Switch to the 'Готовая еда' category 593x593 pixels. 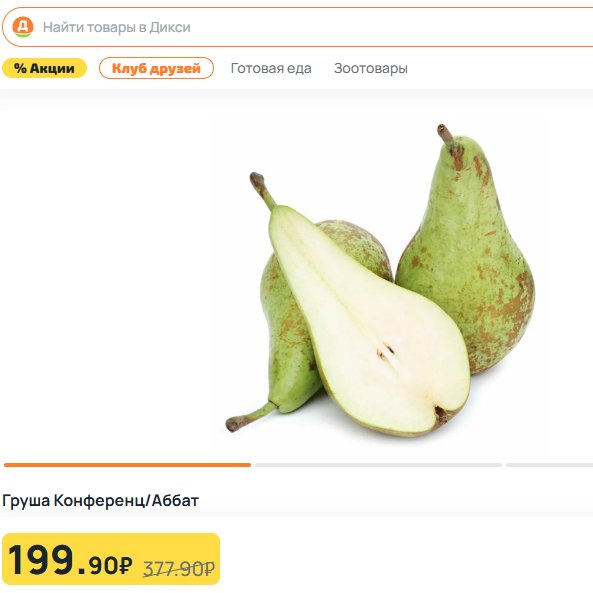(271, 68)
